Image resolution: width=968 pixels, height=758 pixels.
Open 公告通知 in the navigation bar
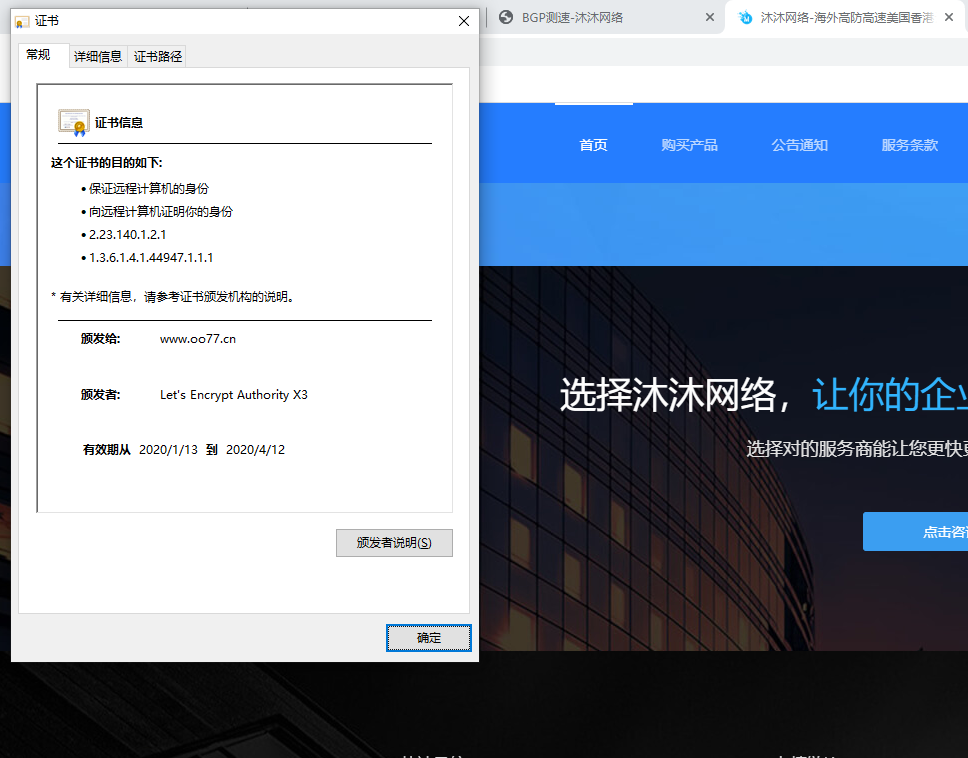799,145
